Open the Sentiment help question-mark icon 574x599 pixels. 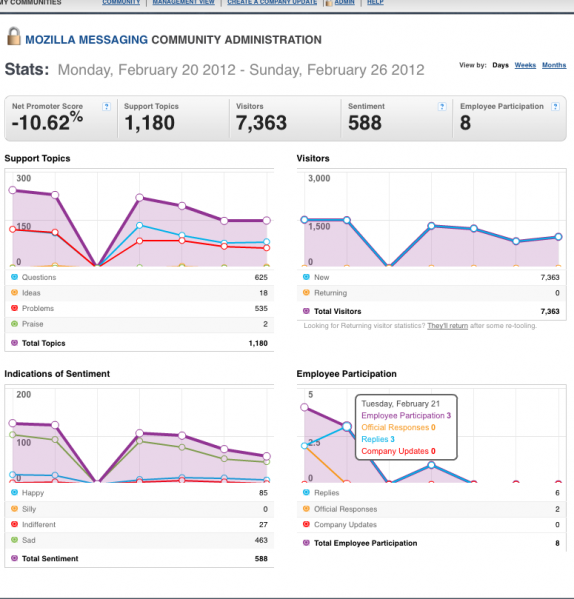tap(442, 107)
